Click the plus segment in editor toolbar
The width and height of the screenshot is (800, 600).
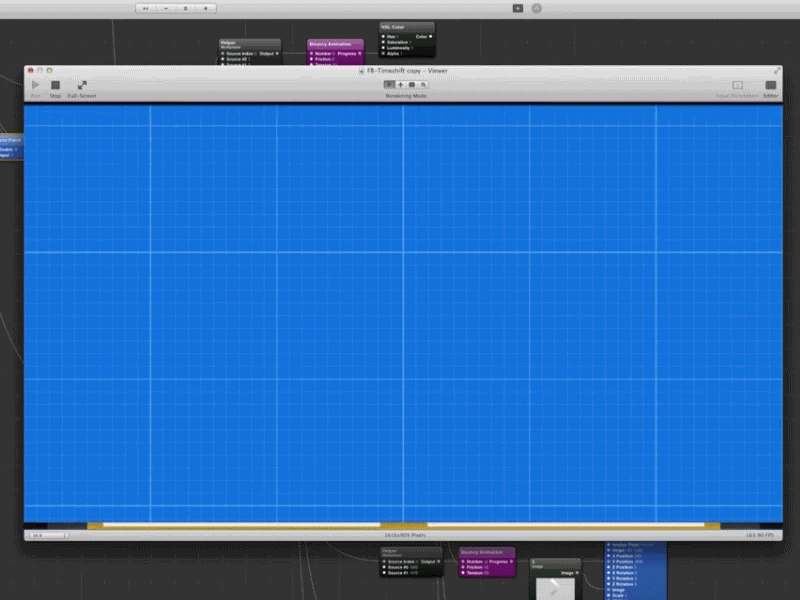coord(206,8)
